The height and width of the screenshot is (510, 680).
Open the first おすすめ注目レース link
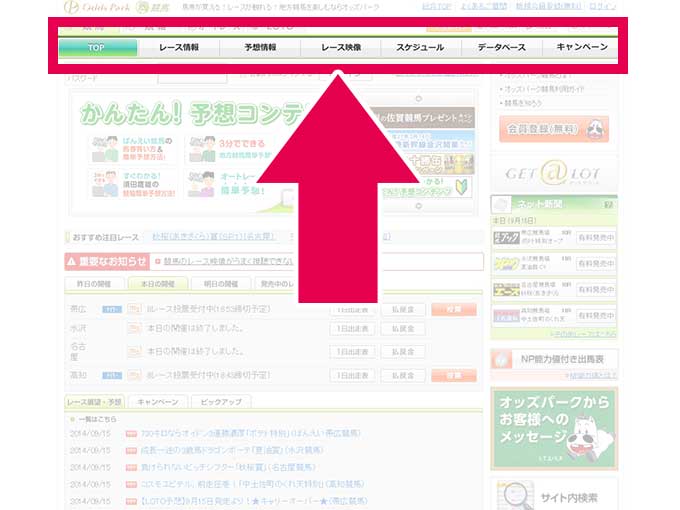point(214,237)
